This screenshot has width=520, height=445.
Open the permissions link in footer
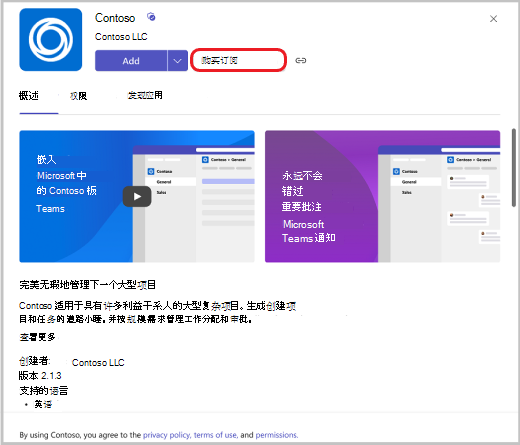pos(277,435)
